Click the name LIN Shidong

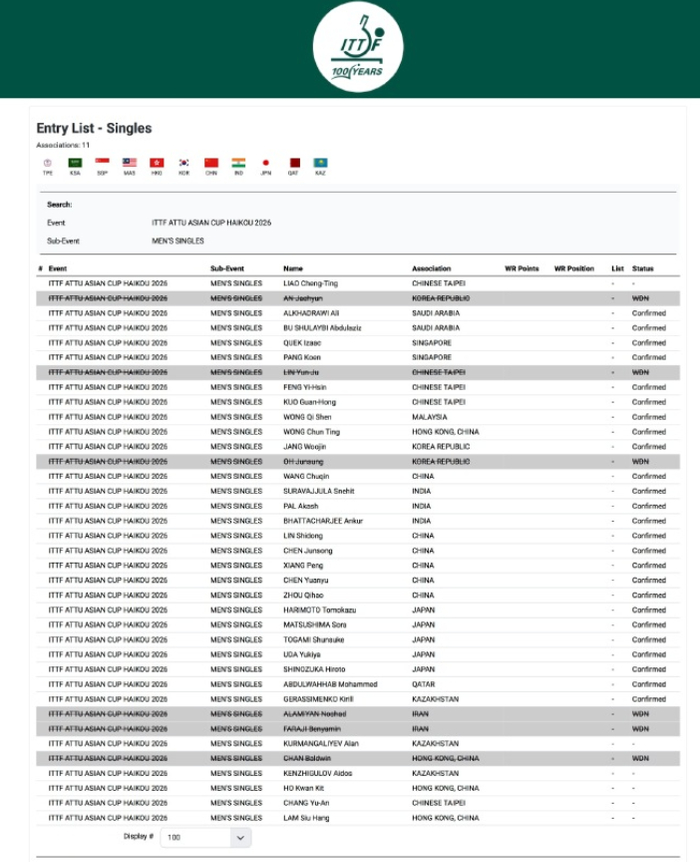(303, 536)
